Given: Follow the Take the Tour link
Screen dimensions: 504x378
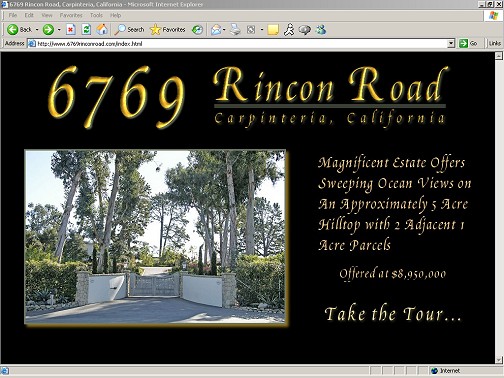Looking at the screenshot, I should [x=393, y=314].
